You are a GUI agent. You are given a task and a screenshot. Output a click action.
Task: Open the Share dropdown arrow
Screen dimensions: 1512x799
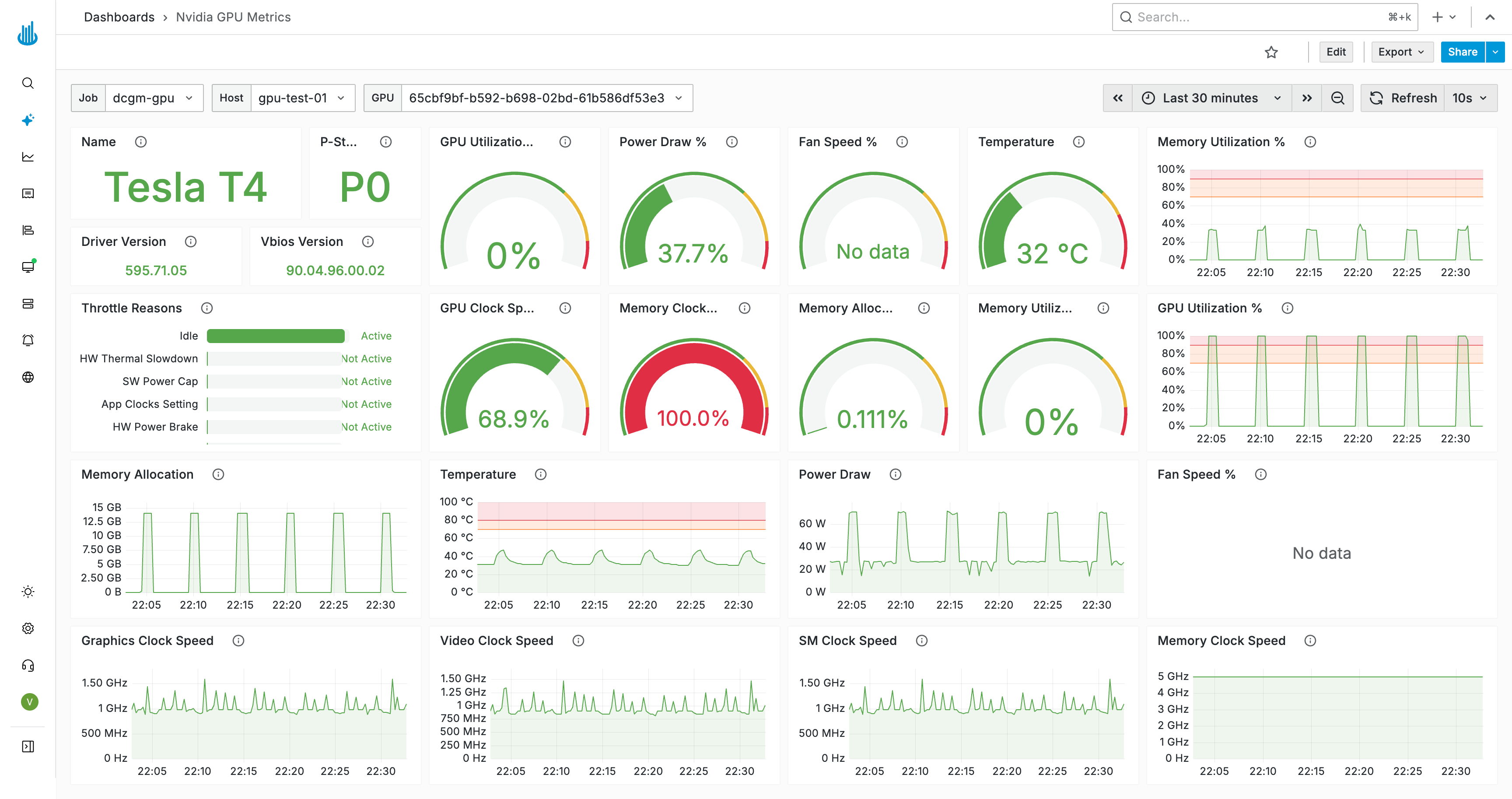pos(1495,52)
